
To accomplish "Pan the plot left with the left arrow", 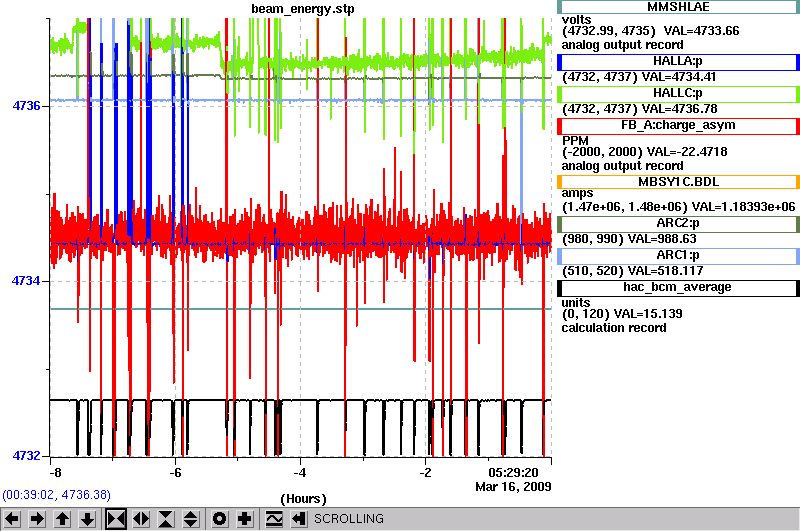I will (x=12, y=519).
